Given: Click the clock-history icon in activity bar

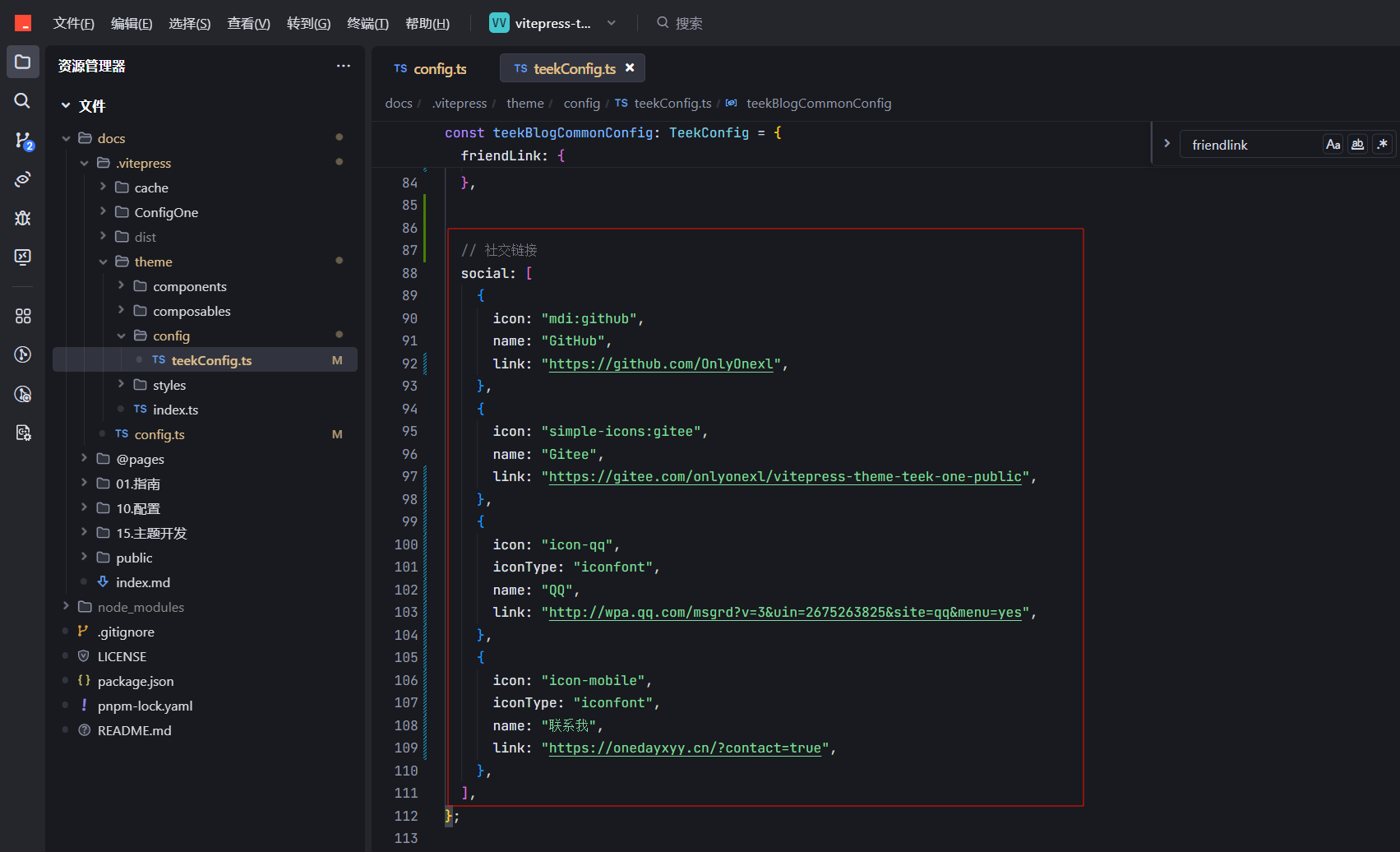Looking at the screenshot, I should [23, 394].
